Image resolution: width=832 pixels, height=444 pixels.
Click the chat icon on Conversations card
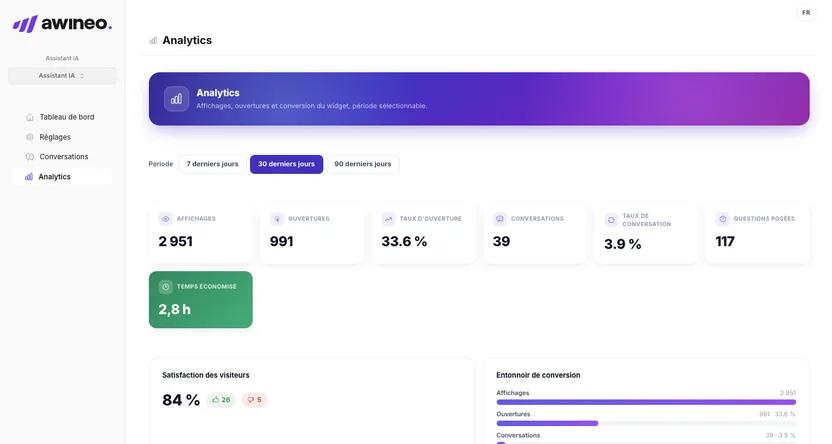coord(500,219)
